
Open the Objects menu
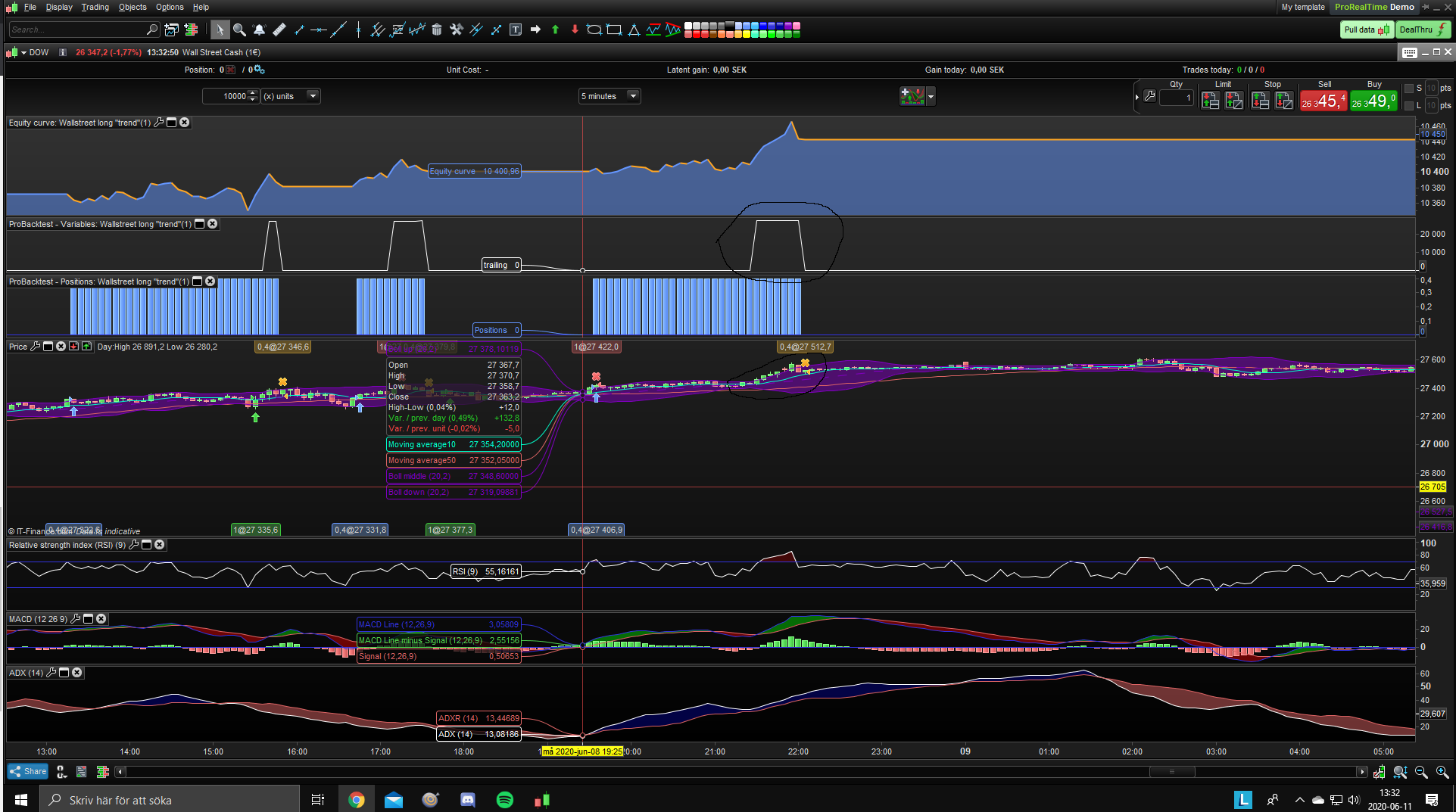pyautogui.click(x=133, y=7)
